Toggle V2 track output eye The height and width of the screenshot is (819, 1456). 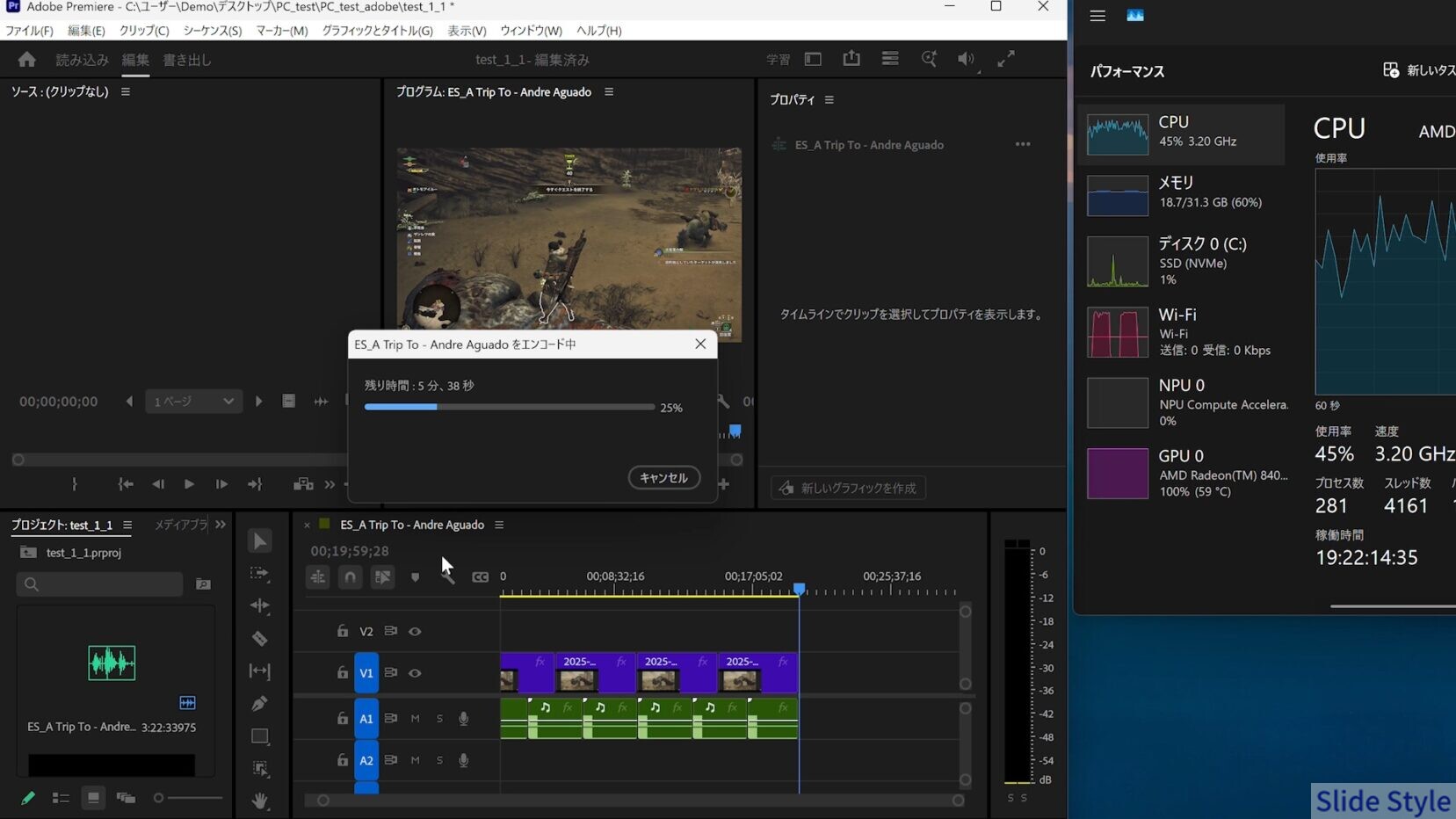pos(415,631)
